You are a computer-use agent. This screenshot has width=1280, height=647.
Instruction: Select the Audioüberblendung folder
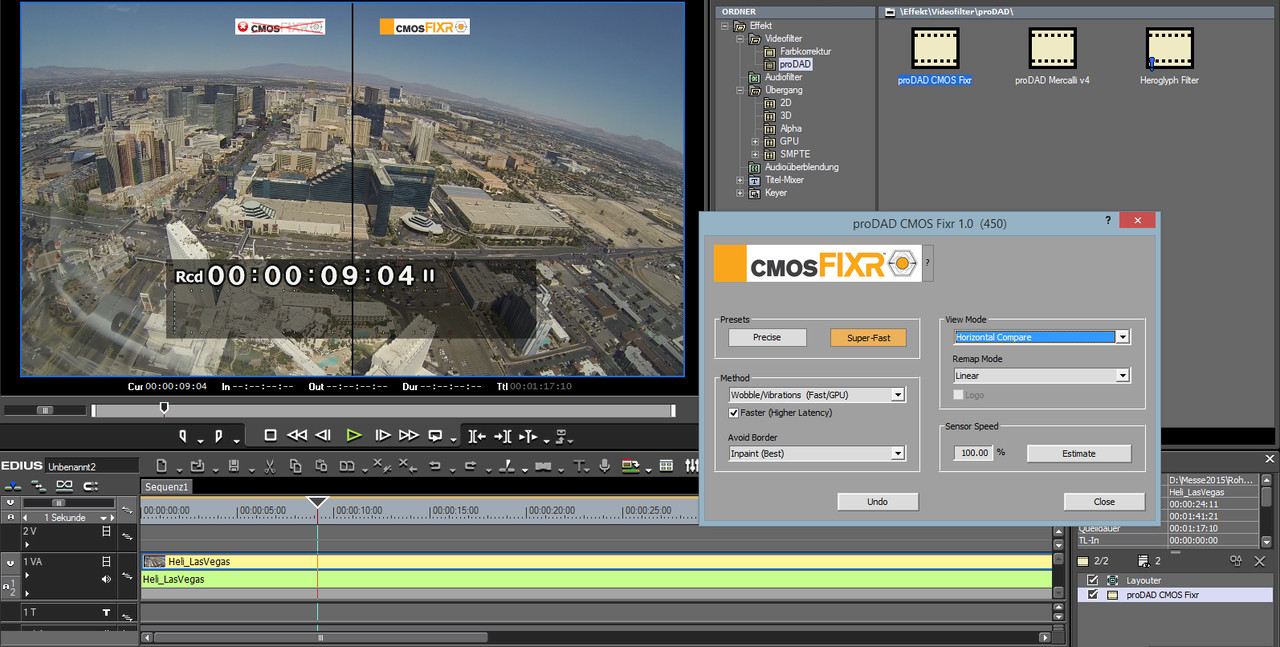[801, 167]
